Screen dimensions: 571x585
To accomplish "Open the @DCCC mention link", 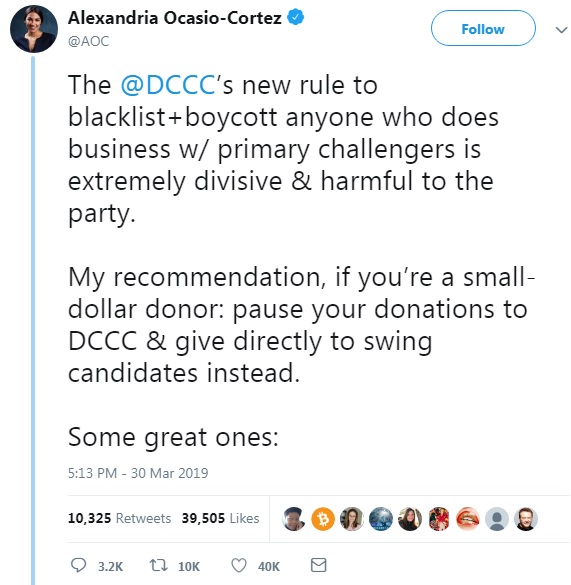I will pos(168,85).
